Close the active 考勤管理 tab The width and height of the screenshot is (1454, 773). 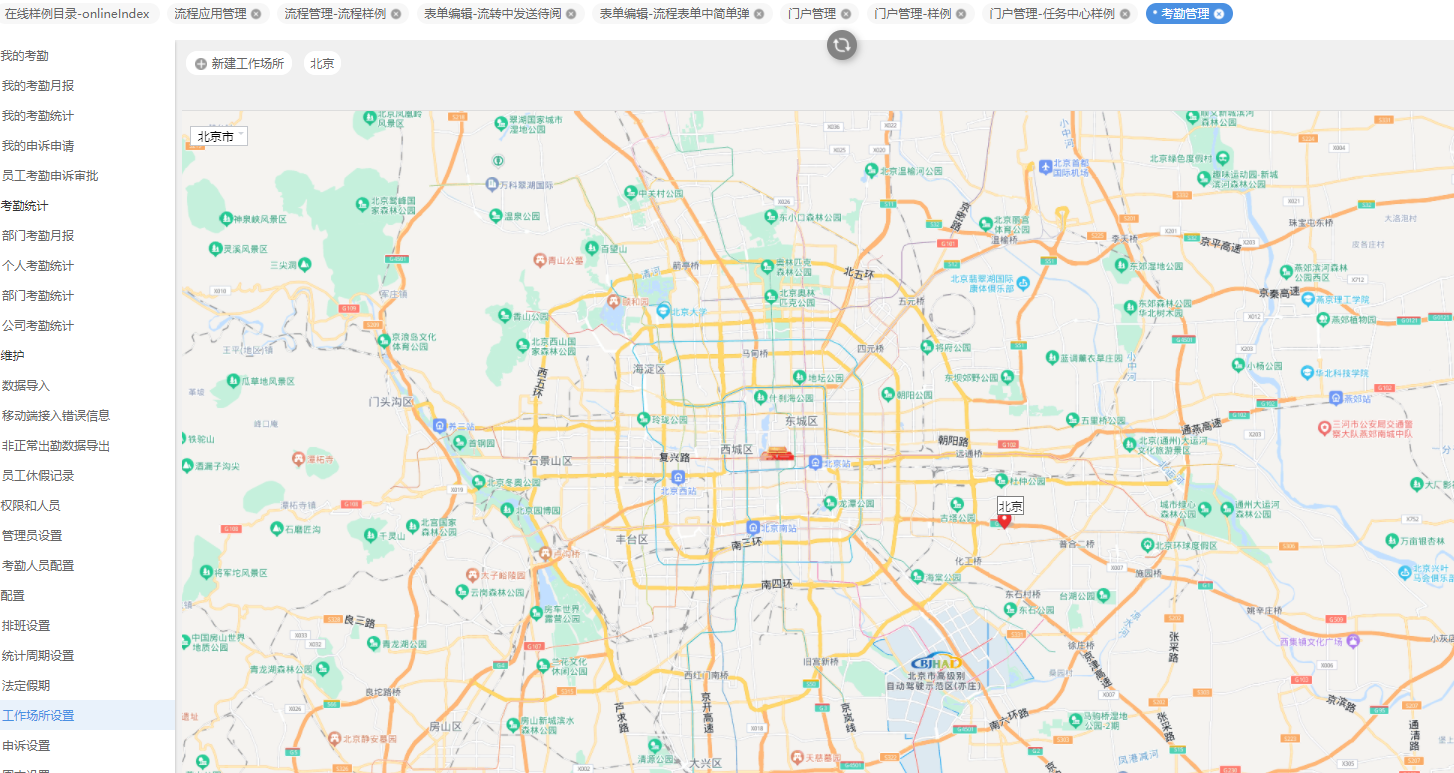[1219, 14]
